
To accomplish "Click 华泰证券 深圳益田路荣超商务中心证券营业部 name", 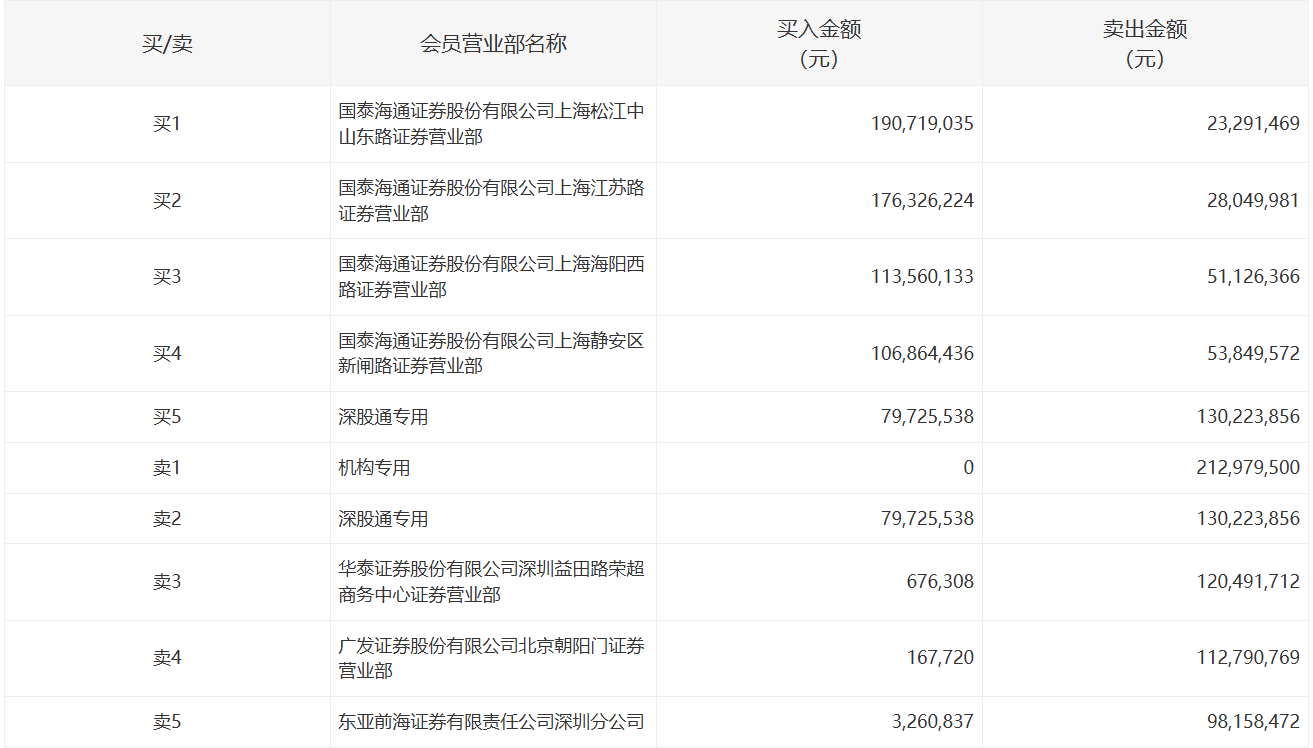I will pyautogui.click(x=491, y=582).
